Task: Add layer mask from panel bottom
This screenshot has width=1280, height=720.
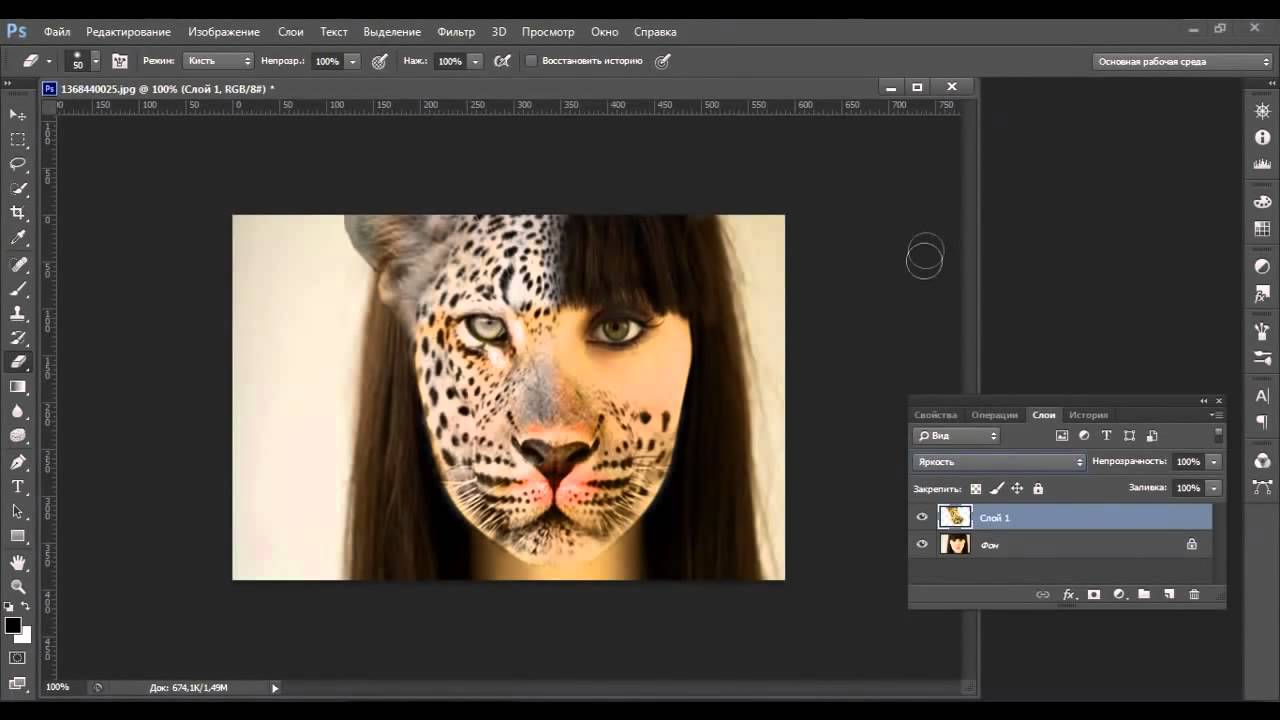Action: tap(1094, 594)
